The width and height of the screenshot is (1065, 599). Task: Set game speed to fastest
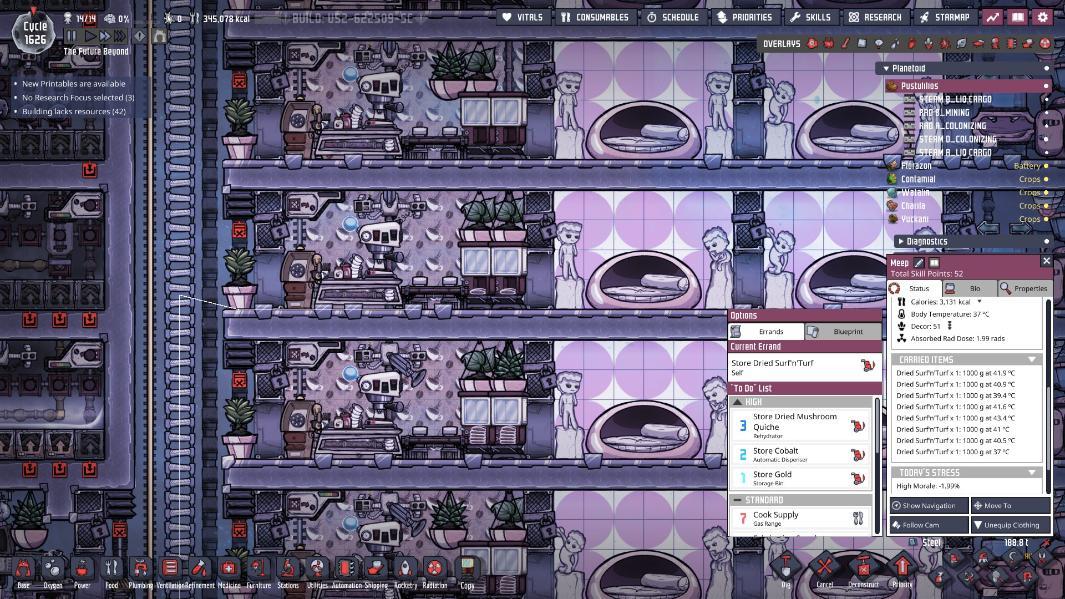pyautogui.click(x=120, y=35)
